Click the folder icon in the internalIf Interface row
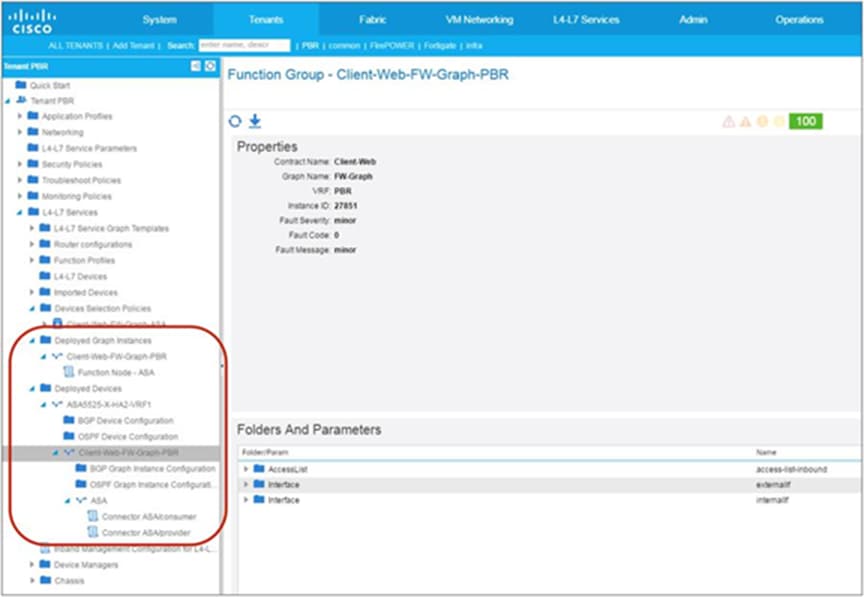 [259, 499]
